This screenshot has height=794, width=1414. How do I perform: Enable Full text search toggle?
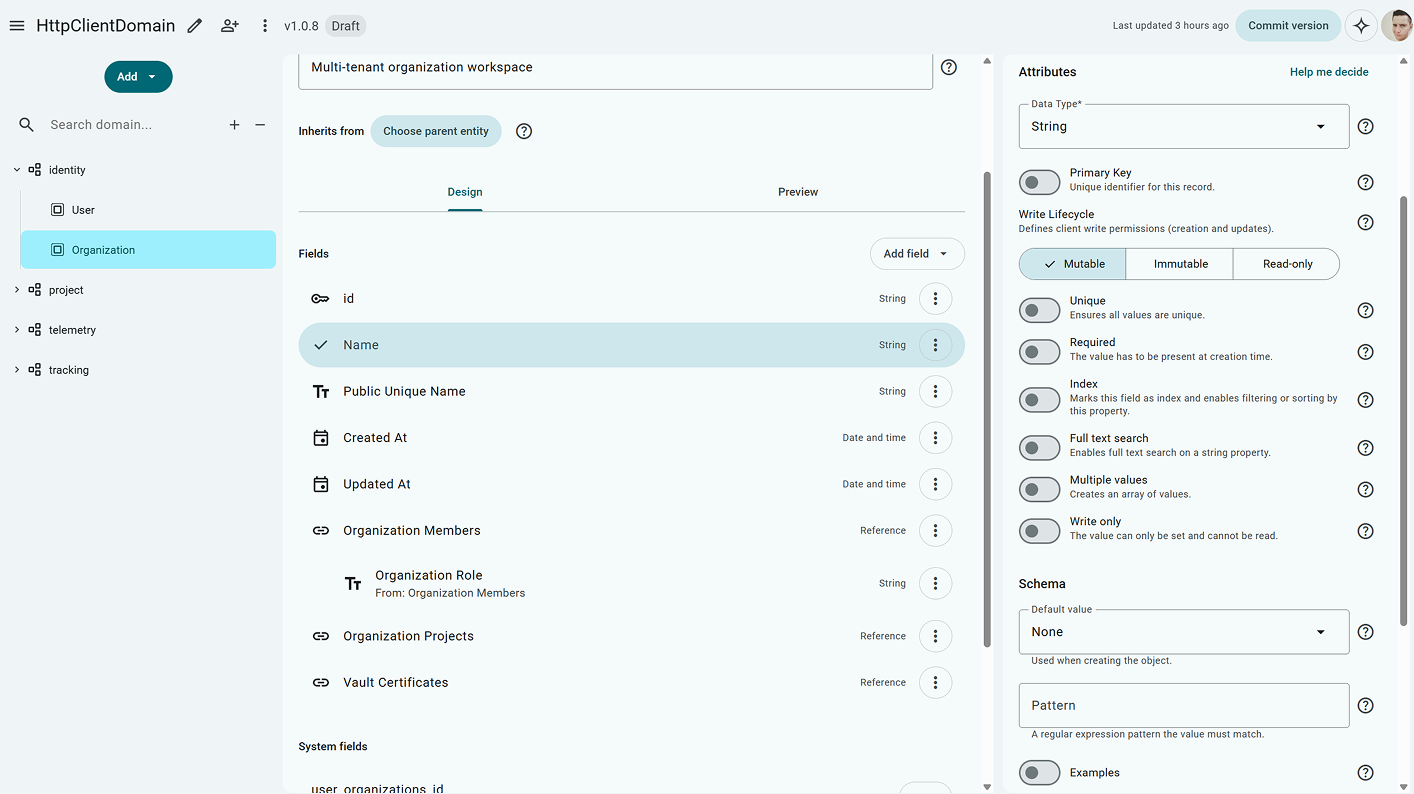[x=1039, y=448]
